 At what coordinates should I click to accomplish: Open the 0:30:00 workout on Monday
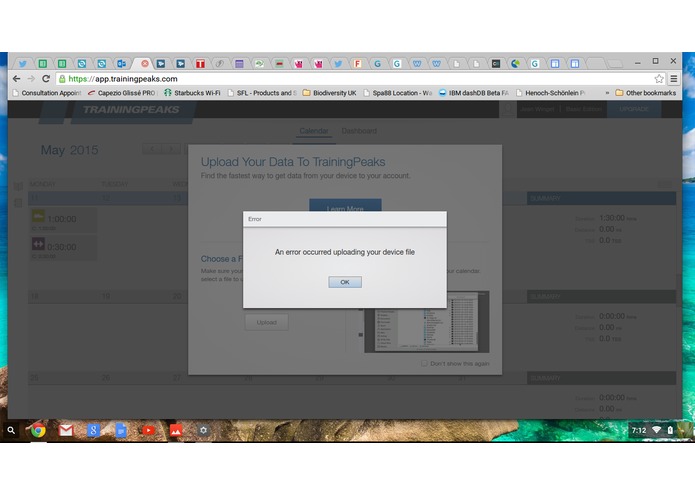coord(63,247)
